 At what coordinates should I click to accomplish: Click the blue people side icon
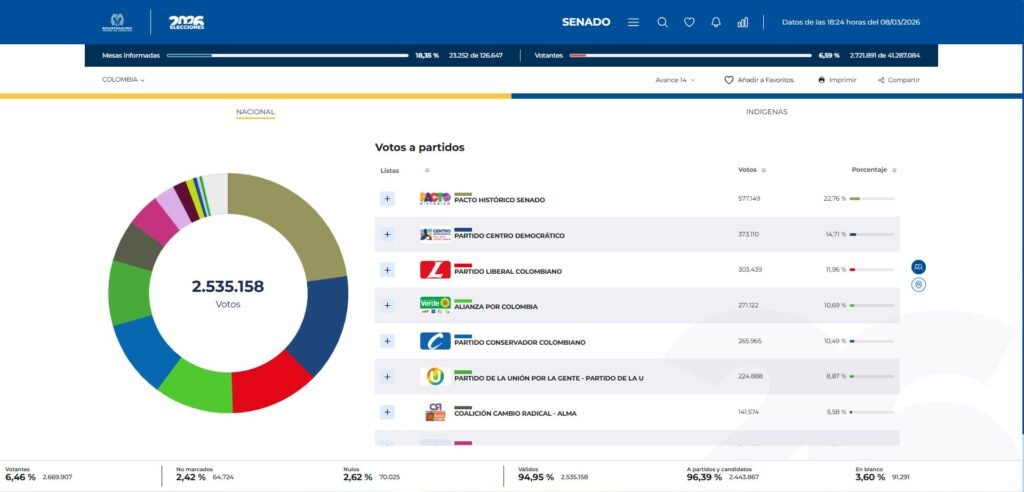point(918,267)
